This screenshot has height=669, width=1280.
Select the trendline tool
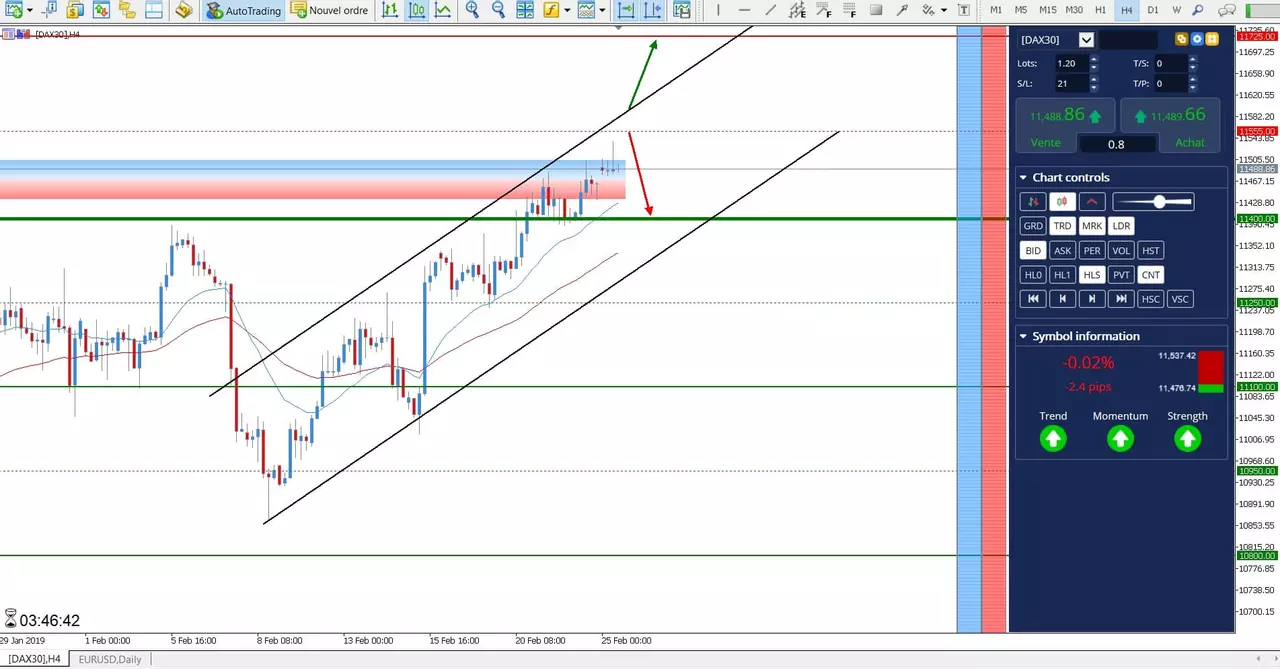(x=770, y=11)
